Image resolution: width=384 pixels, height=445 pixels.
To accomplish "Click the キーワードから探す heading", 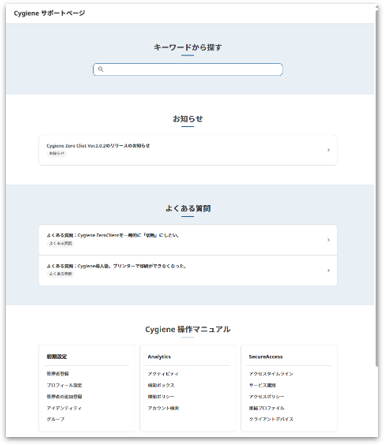I will pos(188,47).
